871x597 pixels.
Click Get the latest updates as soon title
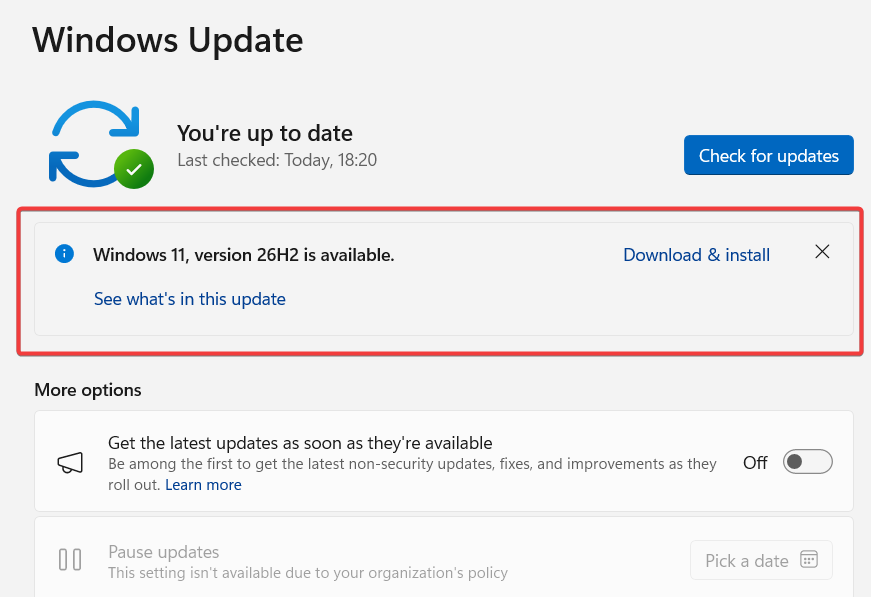[300, 443]
